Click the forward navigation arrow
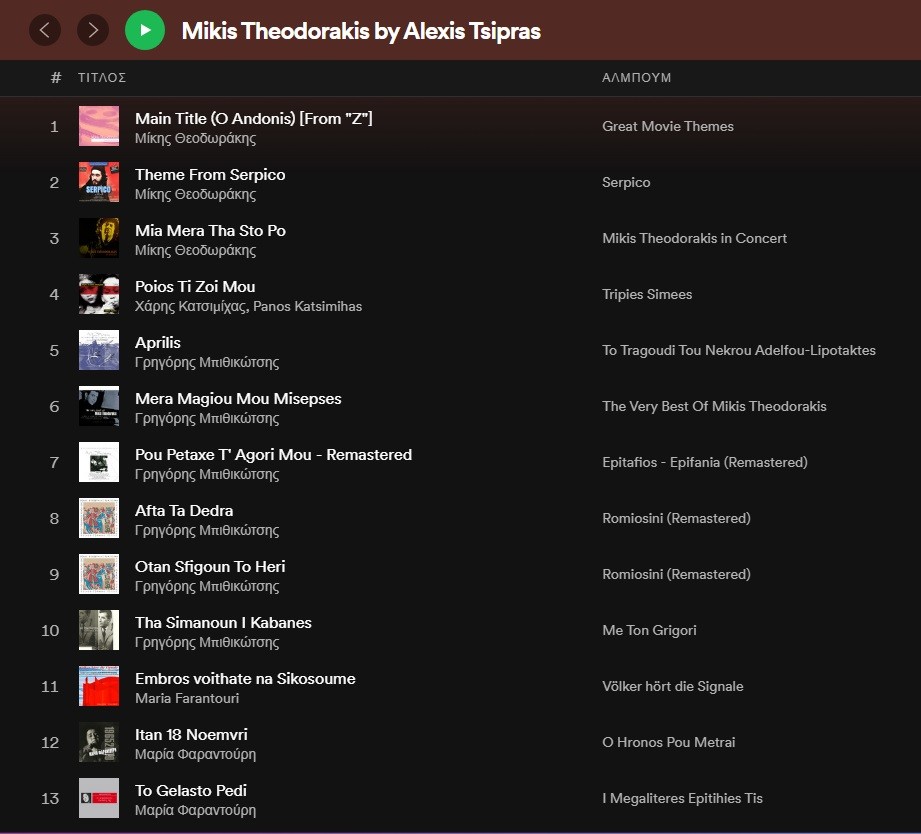 click(x=93, y=30)
